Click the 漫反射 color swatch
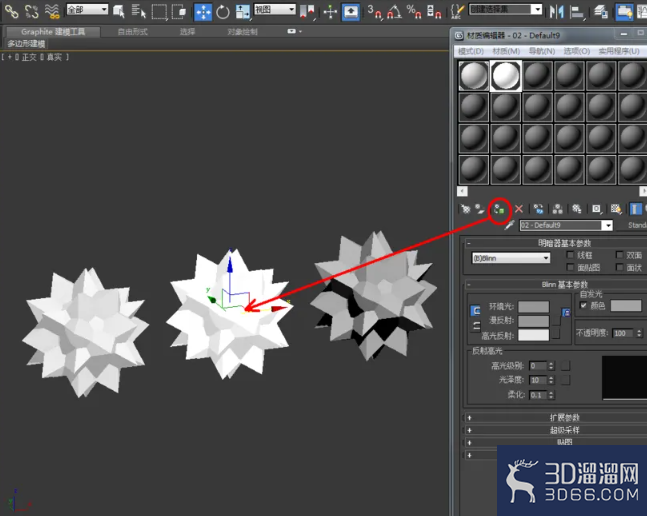 coord(534,321)
